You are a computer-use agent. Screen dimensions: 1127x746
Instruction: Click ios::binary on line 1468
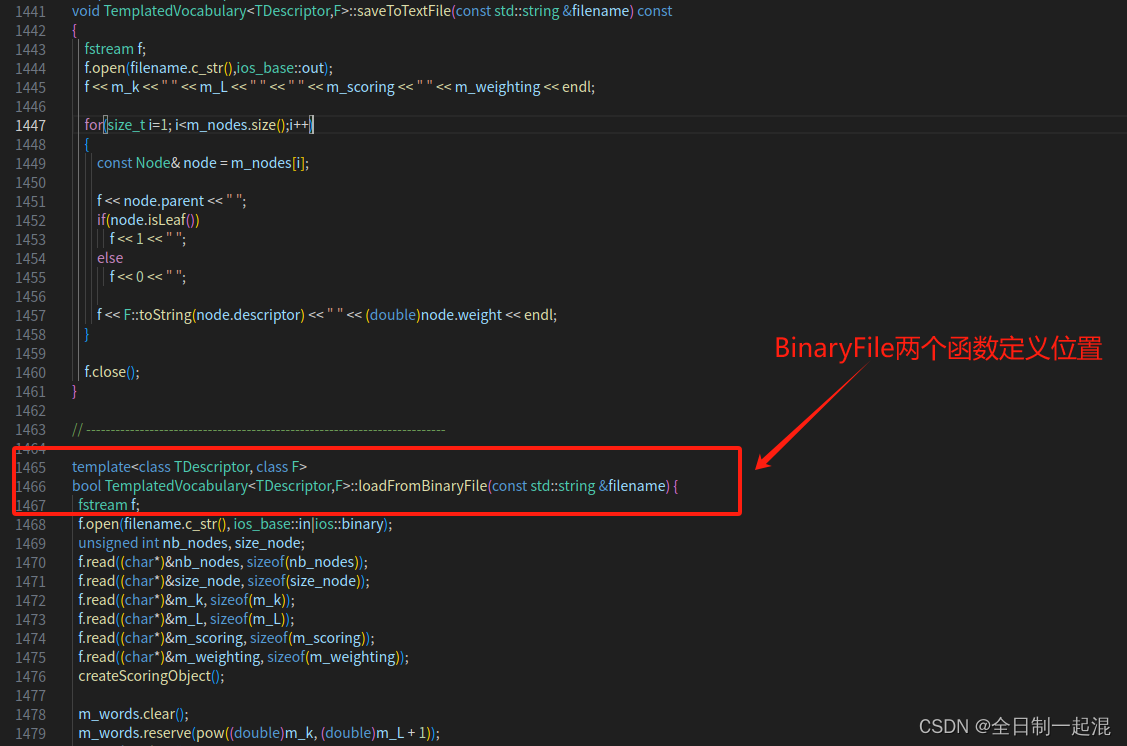tap(350, 524)
